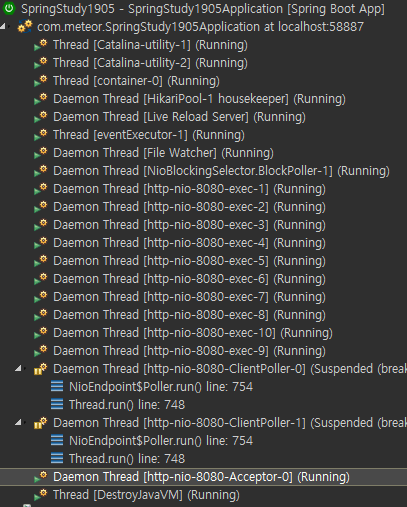Click stack frame icon of Thread.run() under ClientPoller-1
407x507 pixels.
point(57,459)
